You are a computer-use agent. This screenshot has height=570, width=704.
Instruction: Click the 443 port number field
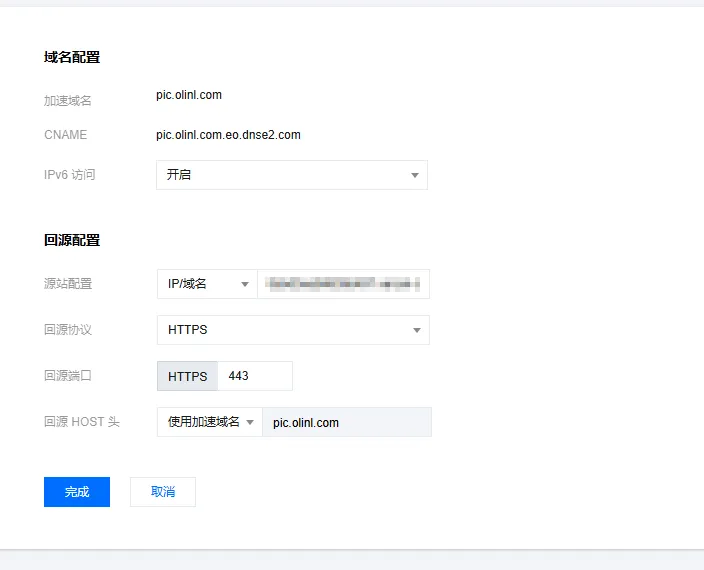point(254,376)
